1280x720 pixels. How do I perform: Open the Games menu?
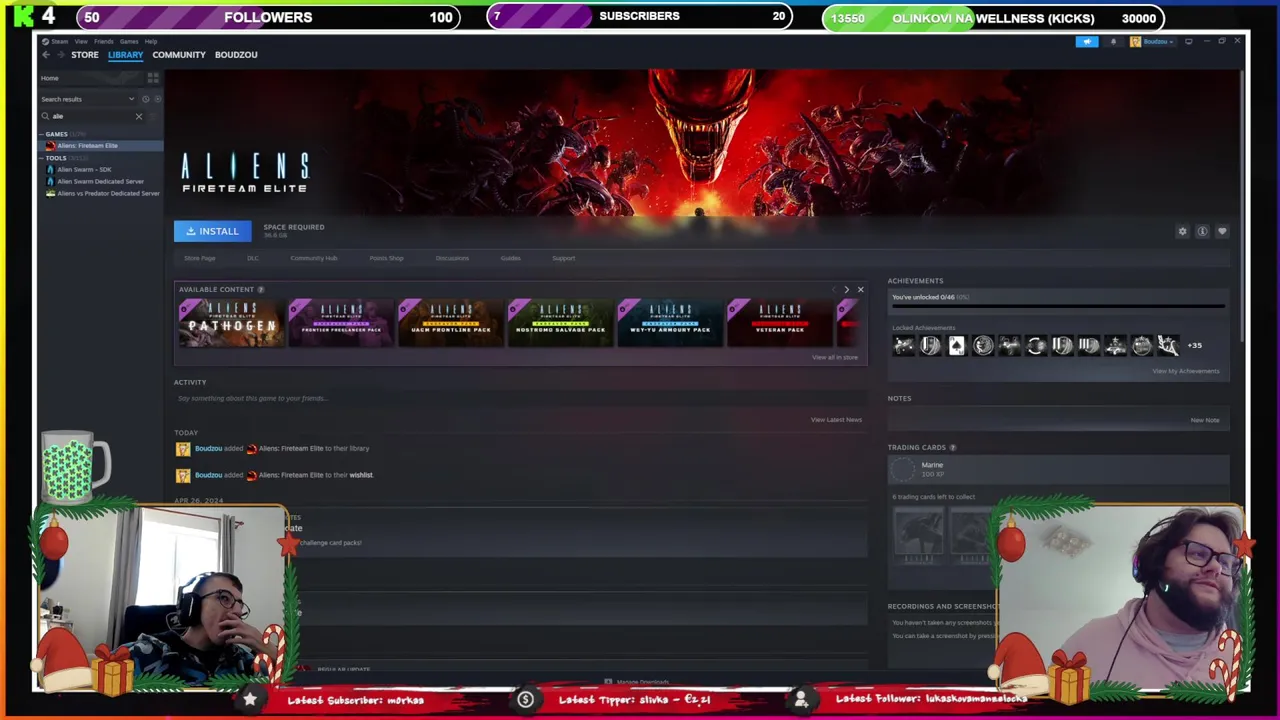(130, 42)
